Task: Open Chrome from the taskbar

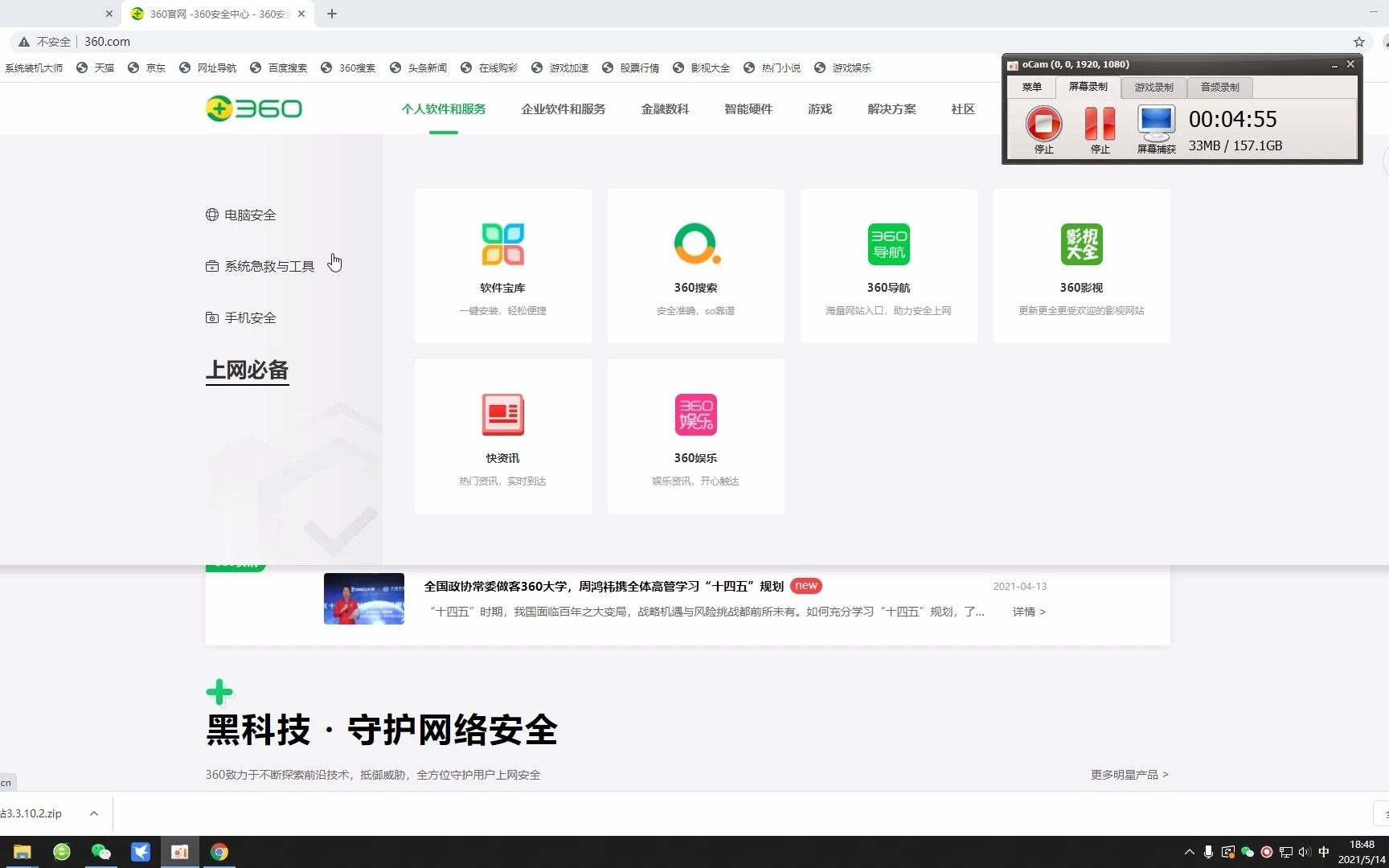Action: point(219,852)
